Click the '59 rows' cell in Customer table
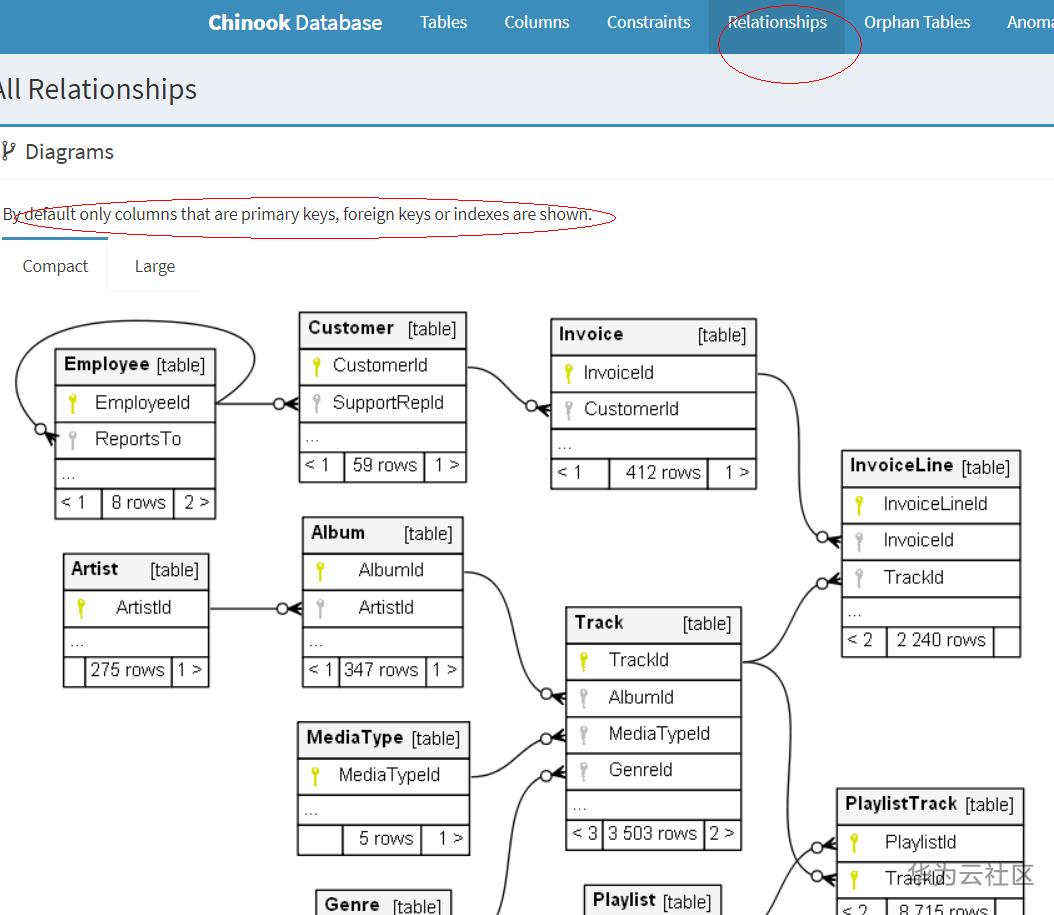The width and height of the screenshot is (1054, 915). pos(384,465)
